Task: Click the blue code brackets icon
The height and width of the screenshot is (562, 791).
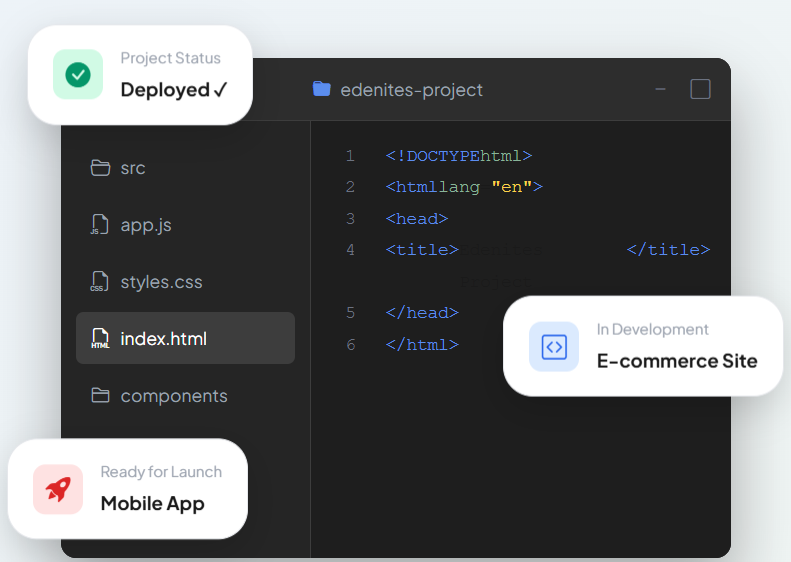Action: pyautogui.click(x=554, y=347)
